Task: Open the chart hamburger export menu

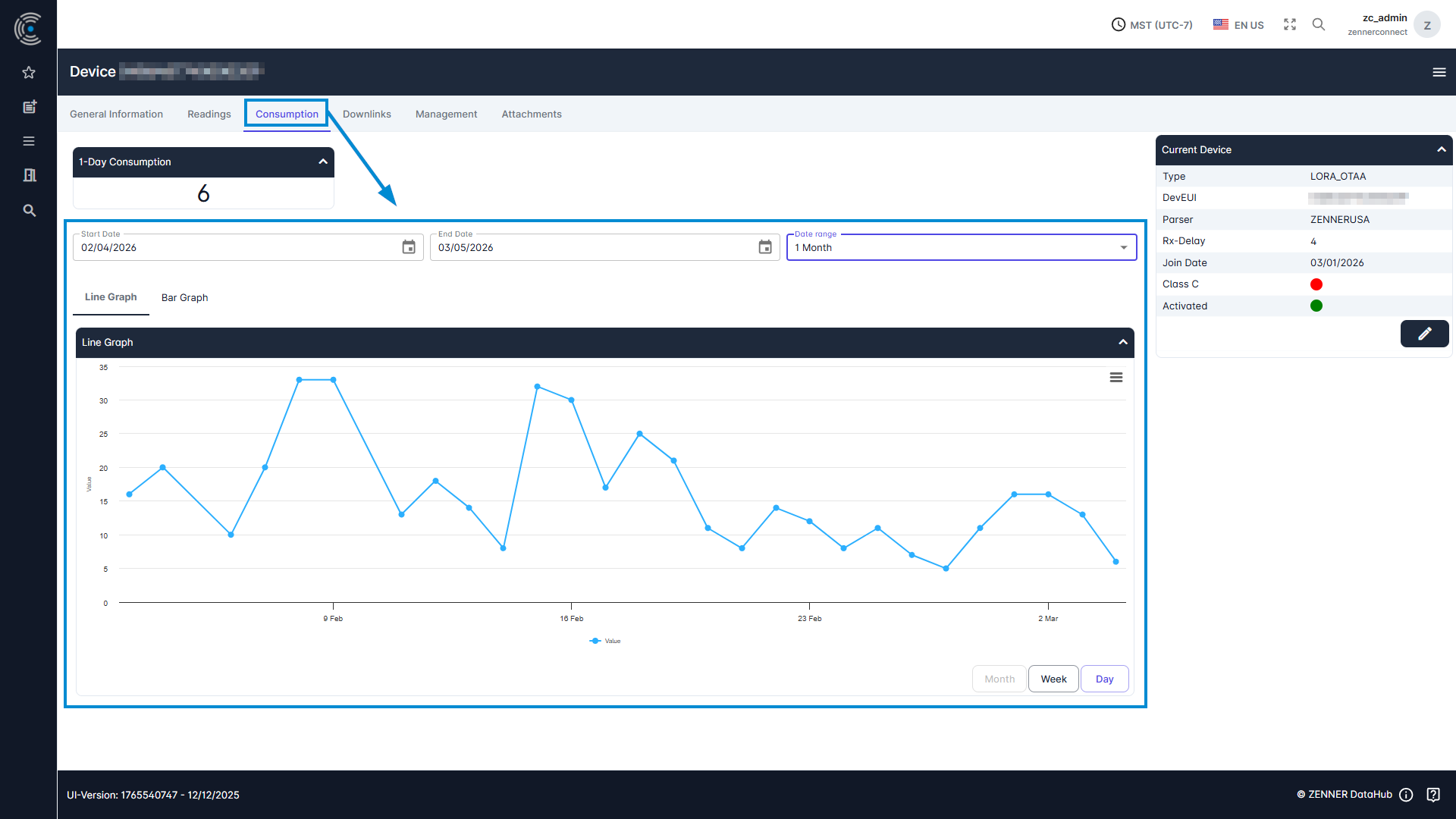Action: click(1116, 378)
